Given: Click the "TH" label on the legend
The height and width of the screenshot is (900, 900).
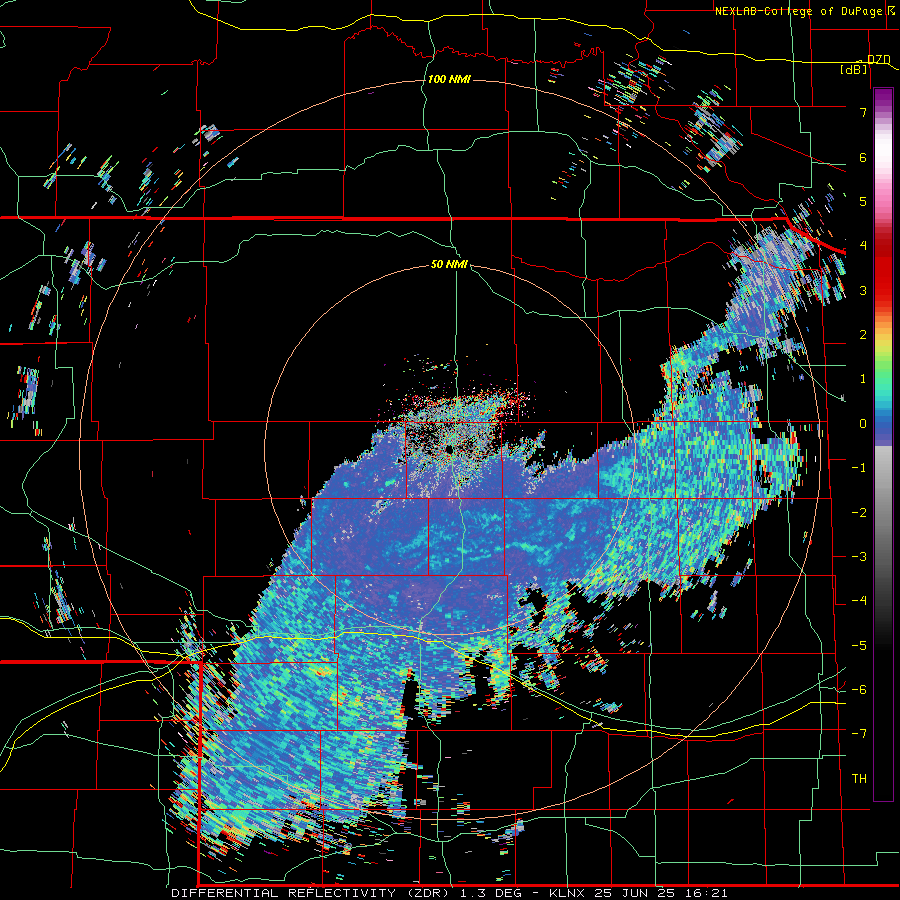Looking at the screenshot, I should pyautogui.click(x=859, y=779).
